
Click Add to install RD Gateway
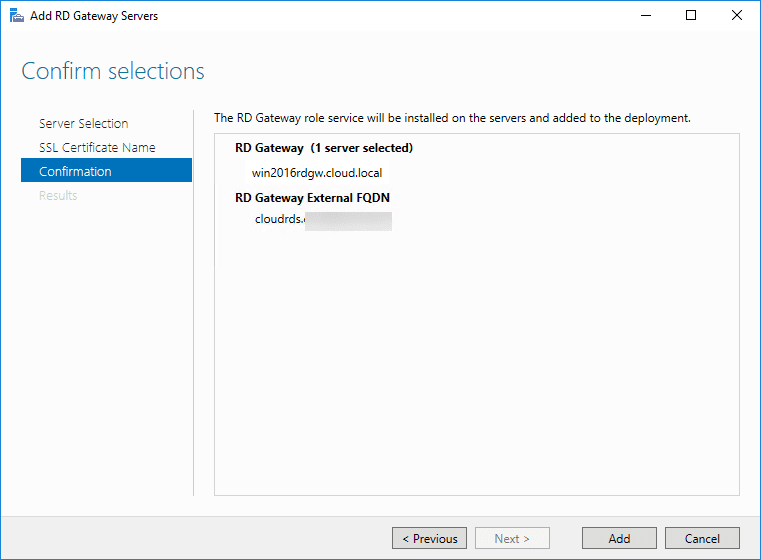619,538
